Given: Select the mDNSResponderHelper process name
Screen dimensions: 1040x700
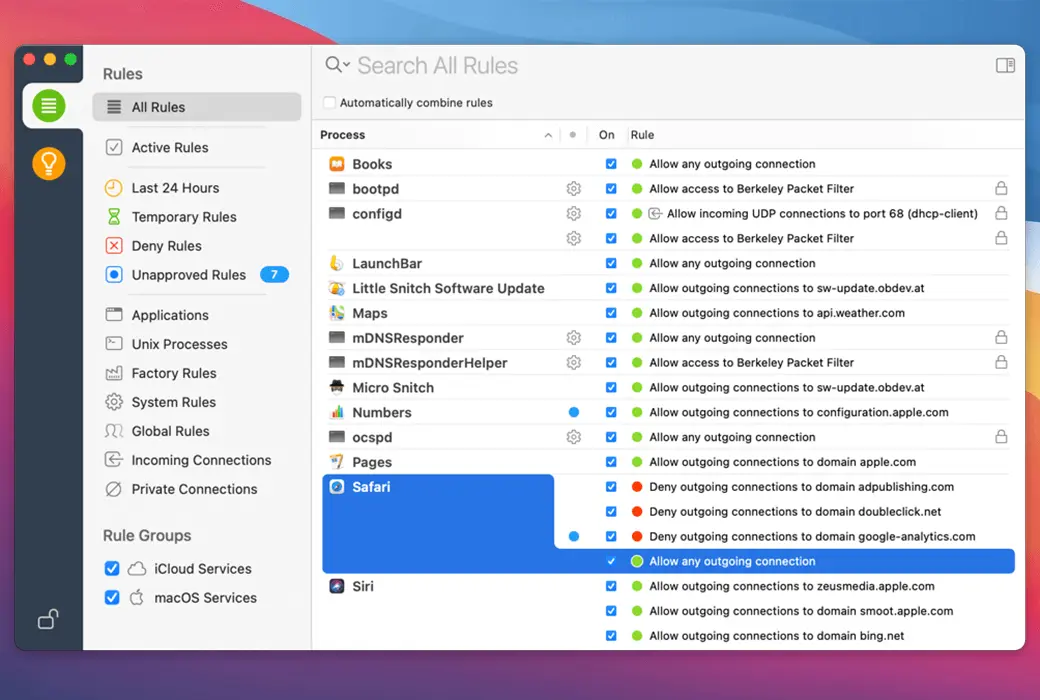Looking at the screenshot, I should (x=430, y=363).
